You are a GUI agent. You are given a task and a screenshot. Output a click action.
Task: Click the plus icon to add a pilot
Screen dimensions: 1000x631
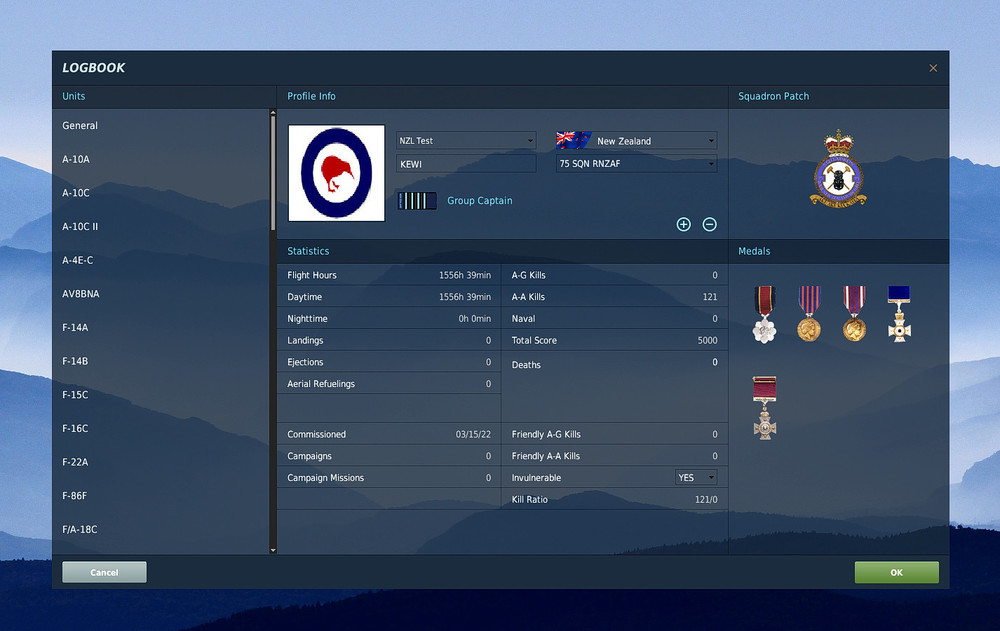pos(683,224)
